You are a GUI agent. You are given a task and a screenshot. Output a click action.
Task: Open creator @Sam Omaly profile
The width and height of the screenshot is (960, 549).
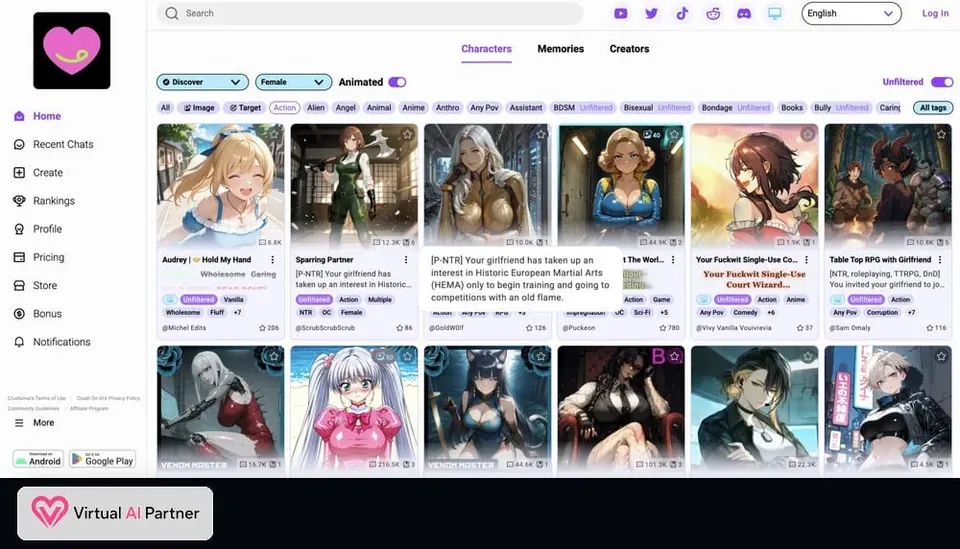(x=850, y=328)
